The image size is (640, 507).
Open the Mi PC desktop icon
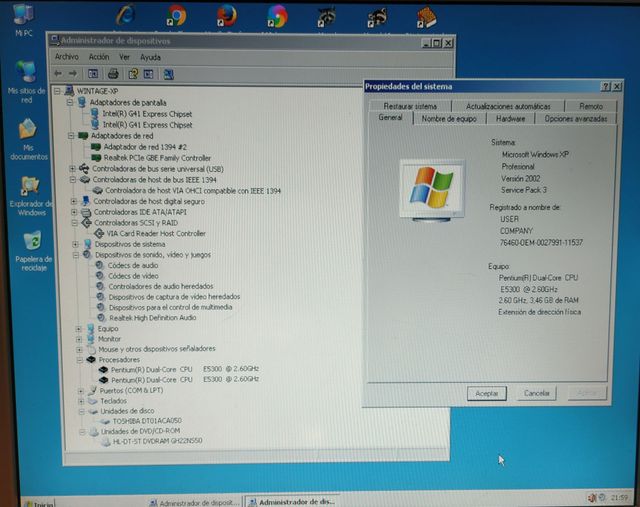point(24,20)
